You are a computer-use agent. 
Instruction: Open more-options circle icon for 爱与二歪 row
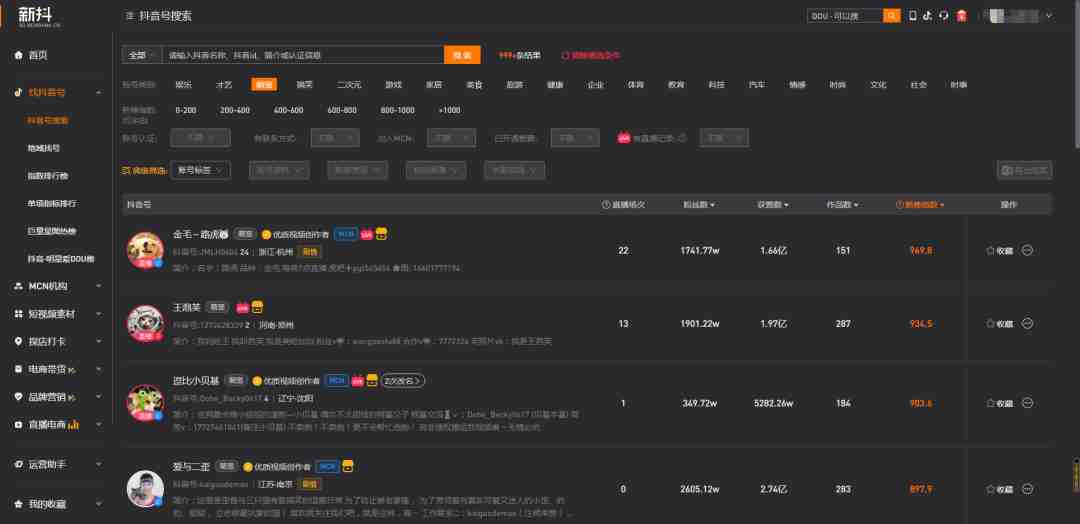click(x=1027, y=489)
